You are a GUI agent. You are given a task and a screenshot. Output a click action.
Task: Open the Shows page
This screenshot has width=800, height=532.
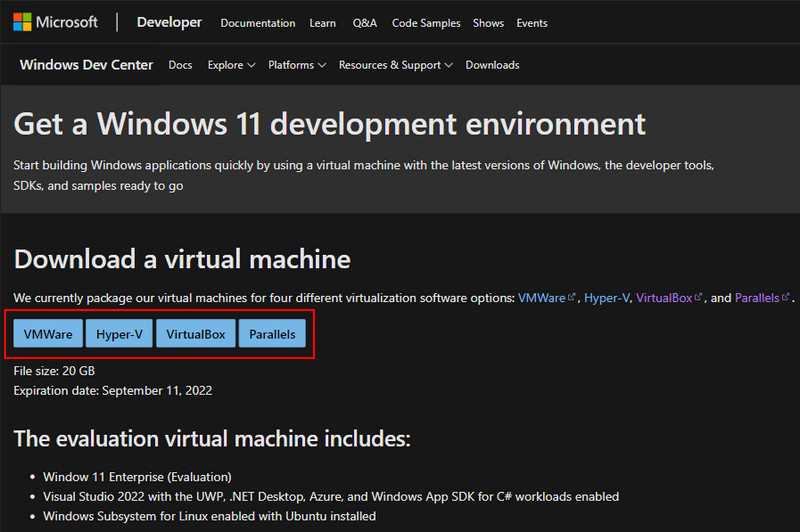(488, 23)
